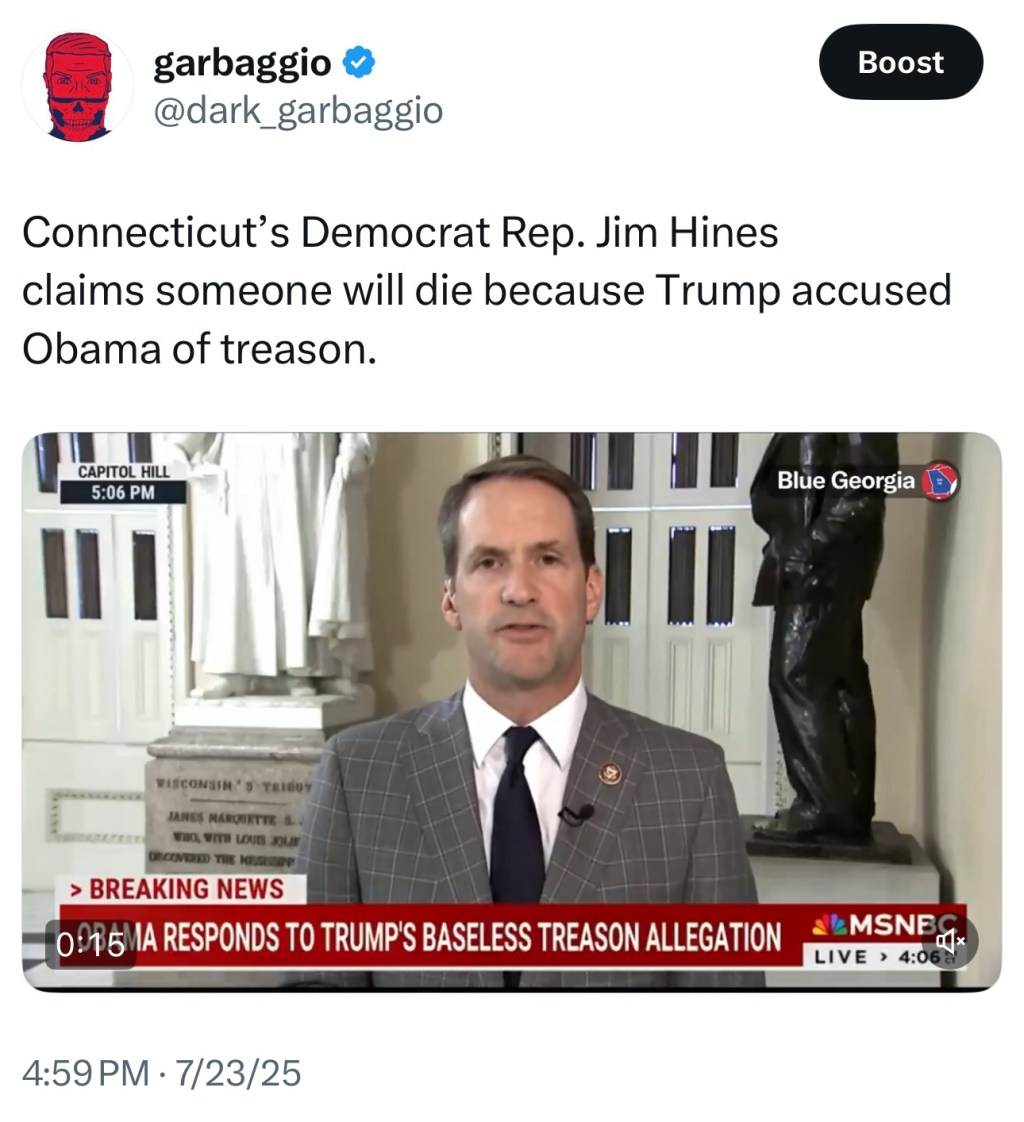Click the 7/23/25 post date

tap(238, 1073)
